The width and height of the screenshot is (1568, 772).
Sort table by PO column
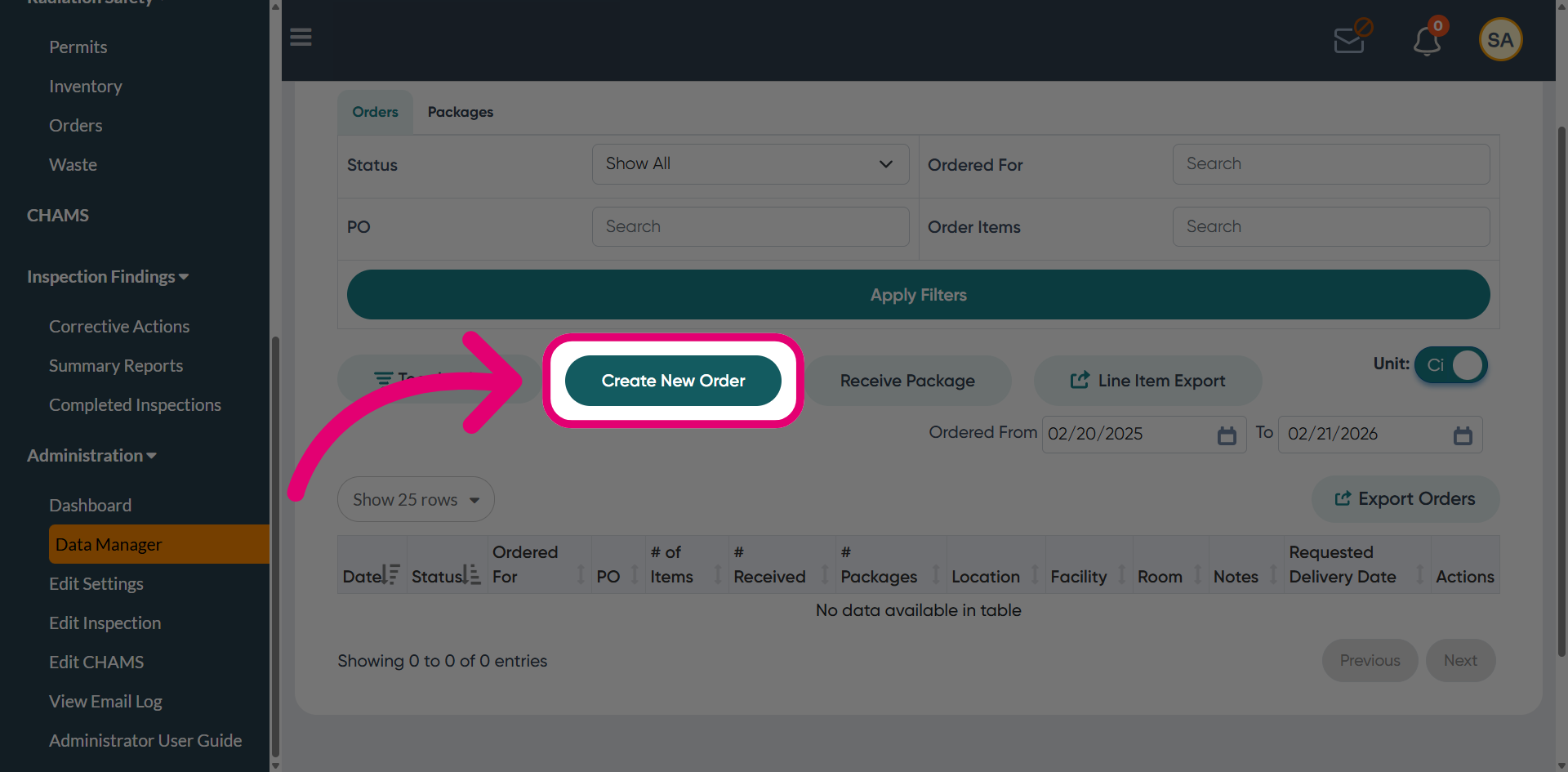618,564
